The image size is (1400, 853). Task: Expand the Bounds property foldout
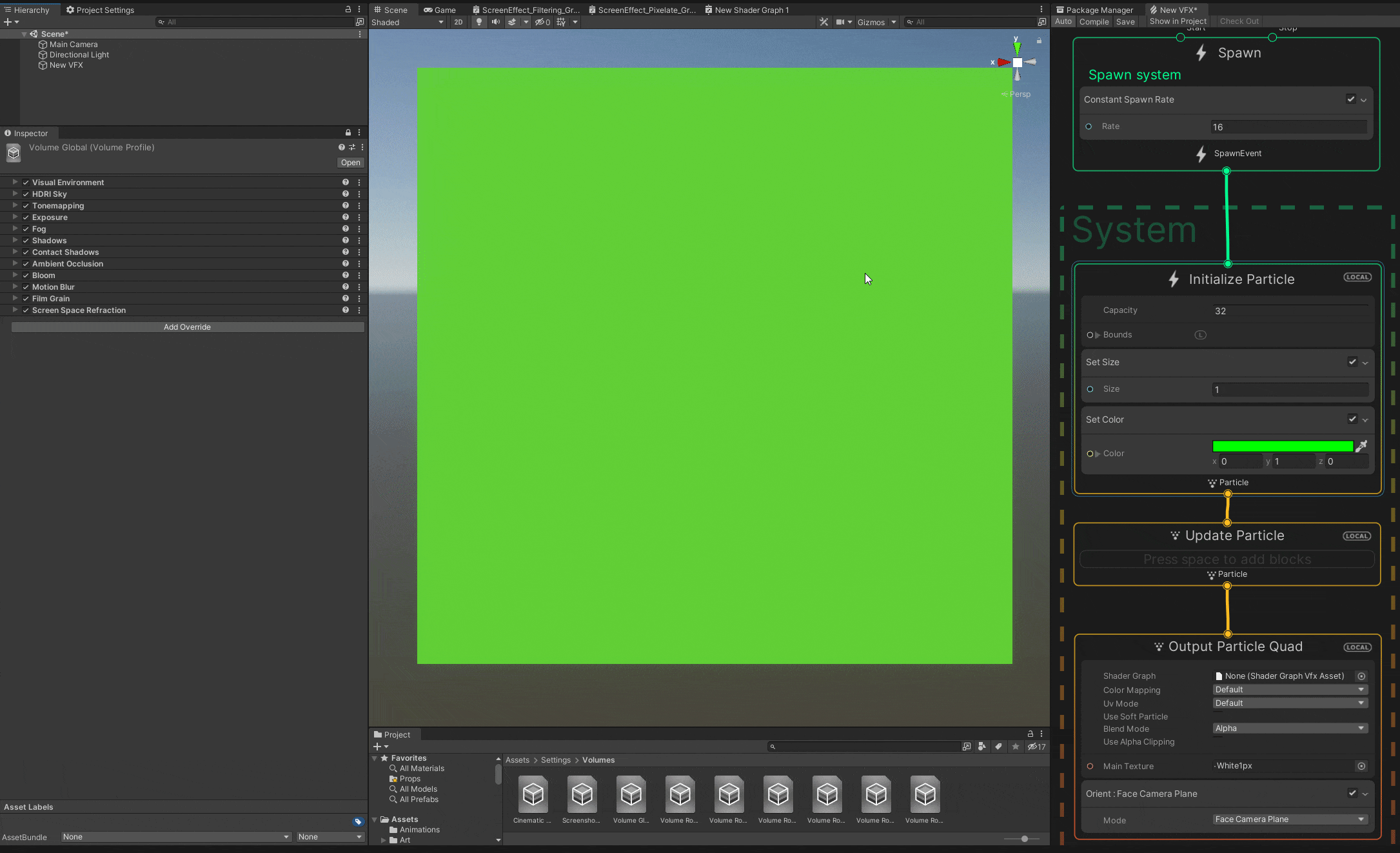(1098, 335)
